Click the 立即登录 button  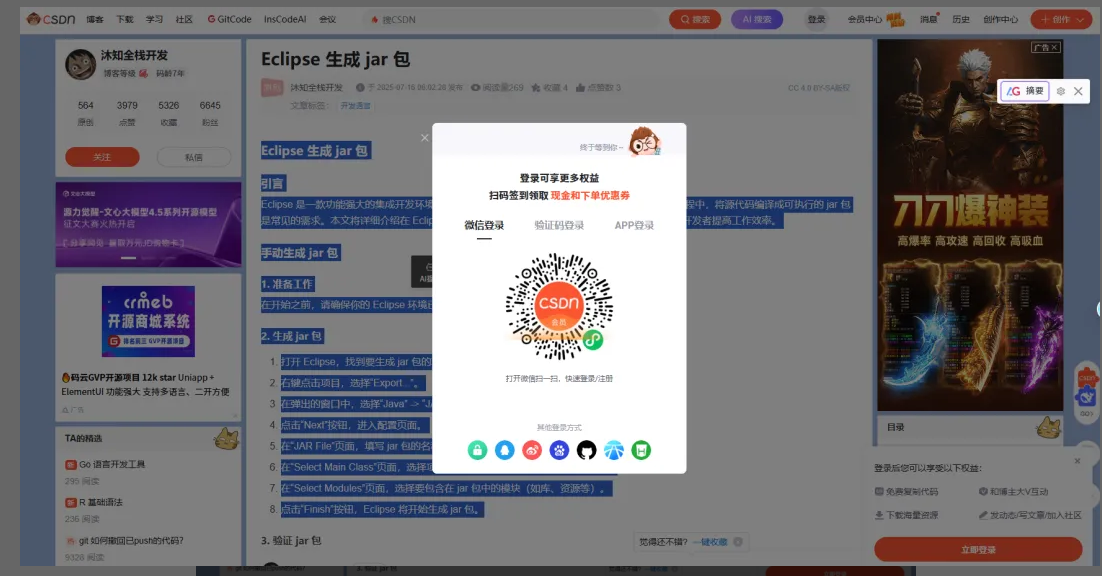click(978, 549)
